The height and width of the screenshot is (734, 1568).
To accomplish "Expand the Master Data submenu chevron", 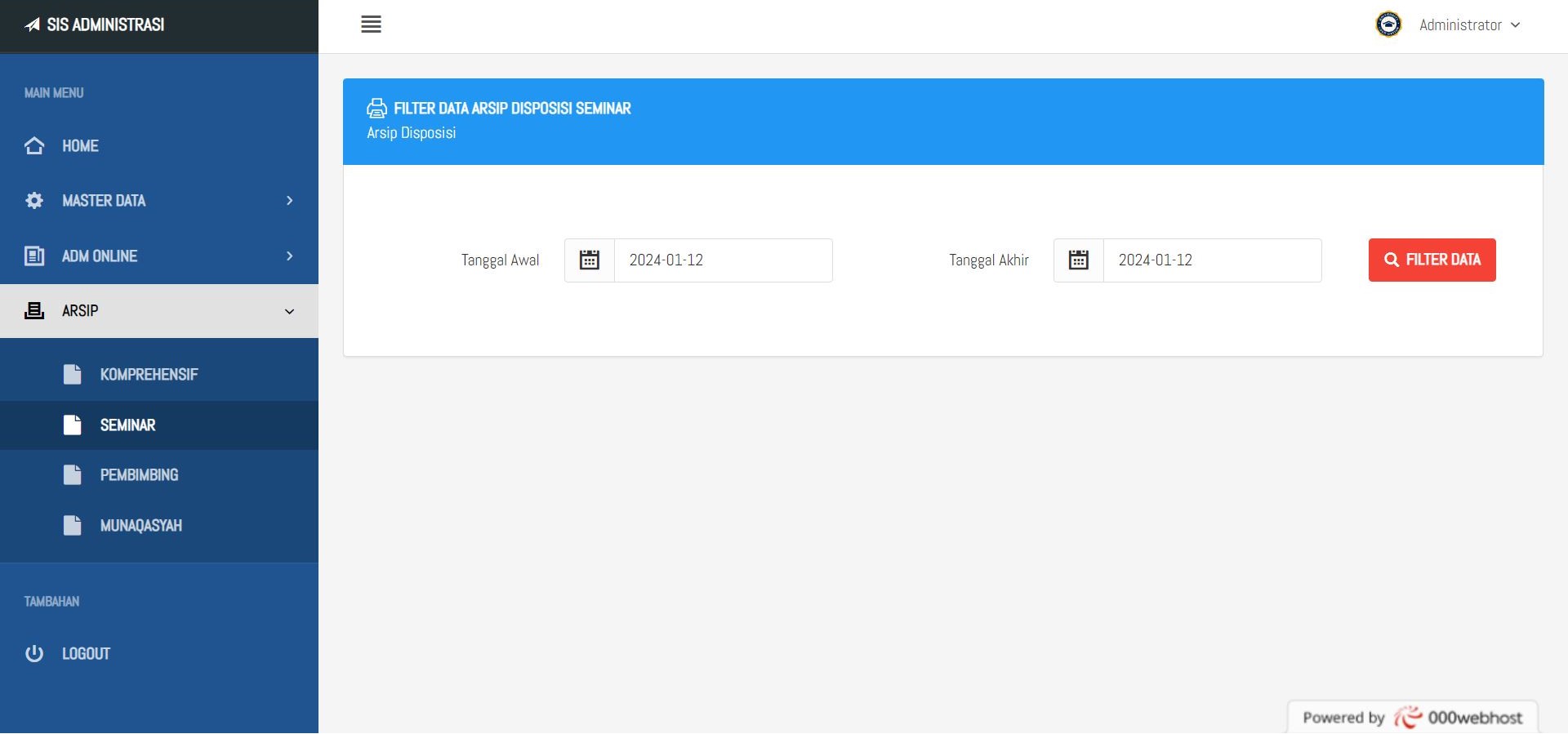I will coord(289,201).
